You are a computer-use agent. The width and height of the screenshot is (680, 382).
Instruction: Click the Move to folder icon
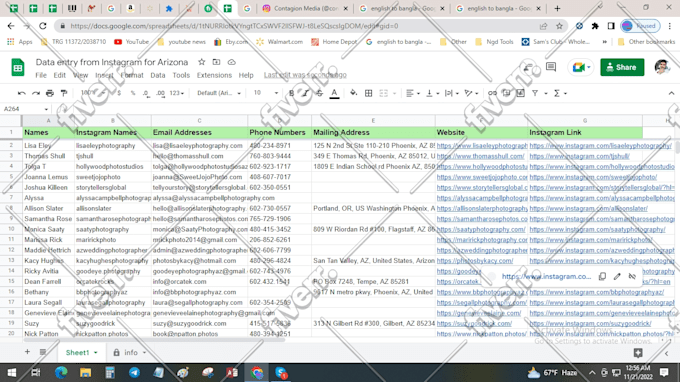point(216,62)
